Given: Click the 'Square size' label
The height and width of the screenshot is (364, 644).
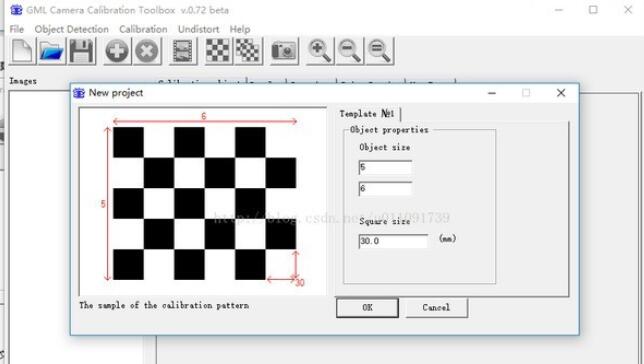Looking at the screenshot, I should pyautogui.click(x=384, y=221).
